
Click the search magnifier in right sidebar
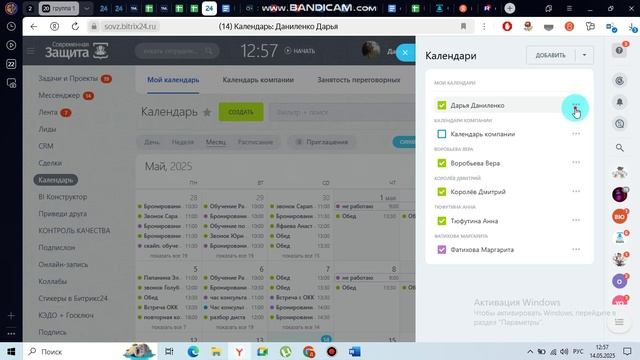tap(619, 148)
